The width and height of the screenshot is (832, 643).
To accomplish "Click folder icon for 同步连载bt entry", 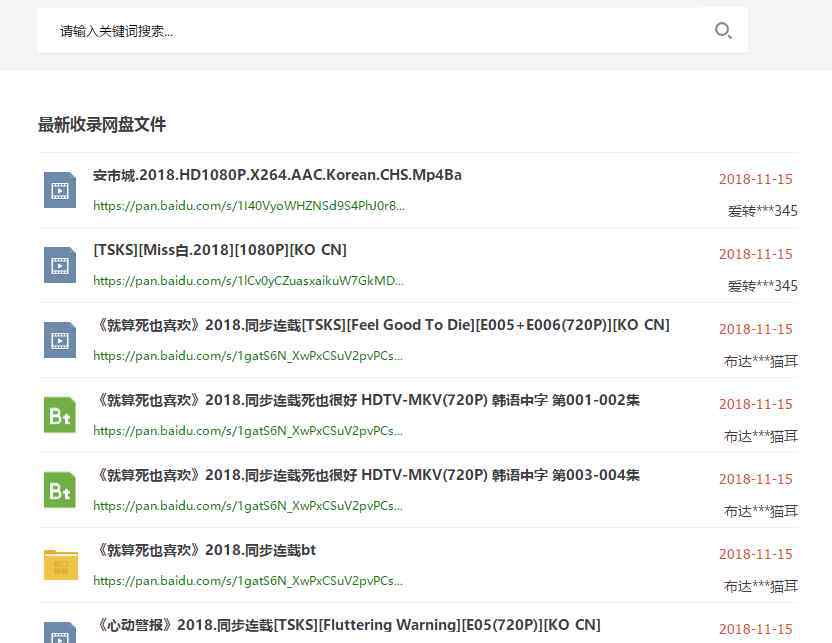I will [60, 565].
